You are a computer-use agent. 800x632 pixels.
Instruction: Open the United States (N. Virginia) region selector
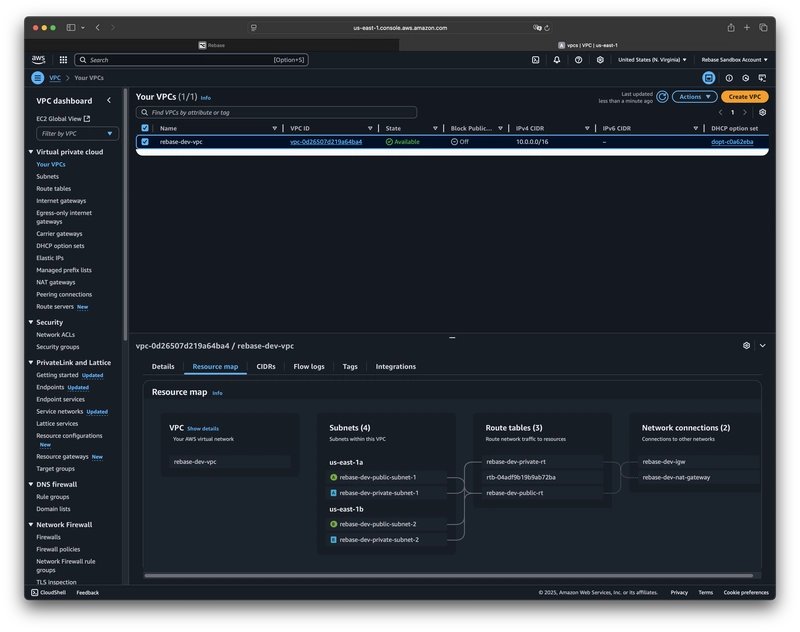[x=652, y=60]
